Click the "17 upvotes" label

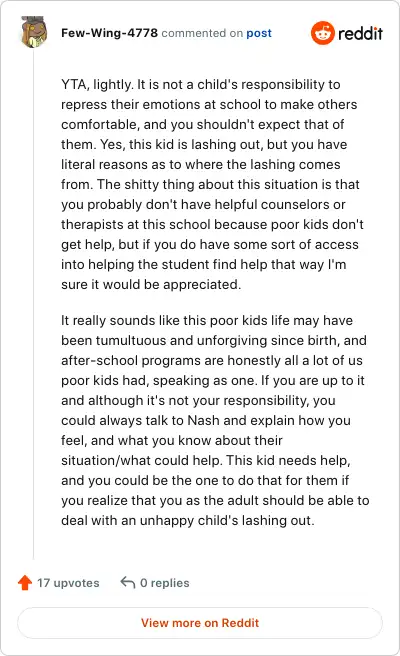[x=68, y=583]
